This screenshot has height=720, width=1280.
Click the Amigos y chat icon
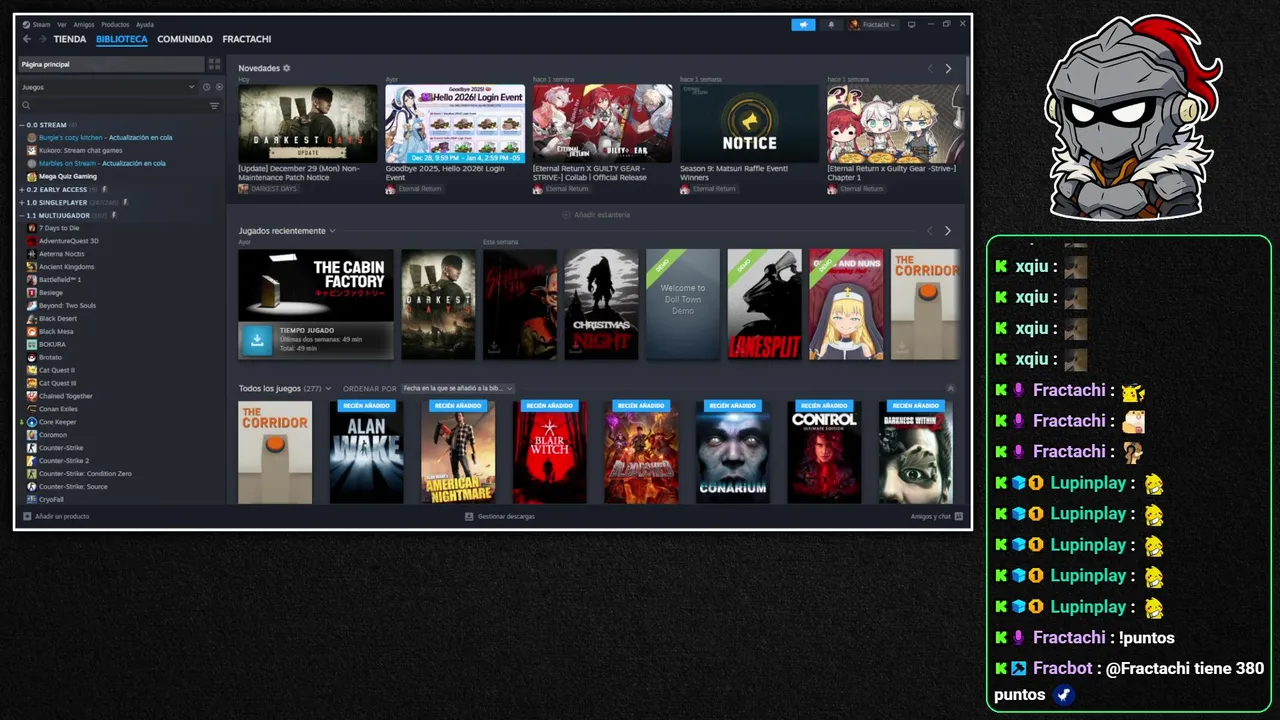(x=958, y=516)
